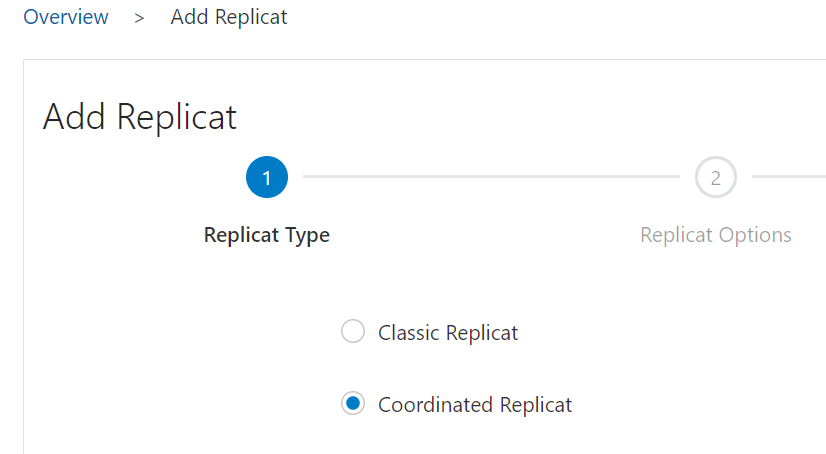The image size is (826, 454).
Task: Click the number 1 inside blue circle
Action: coord(266,178)
